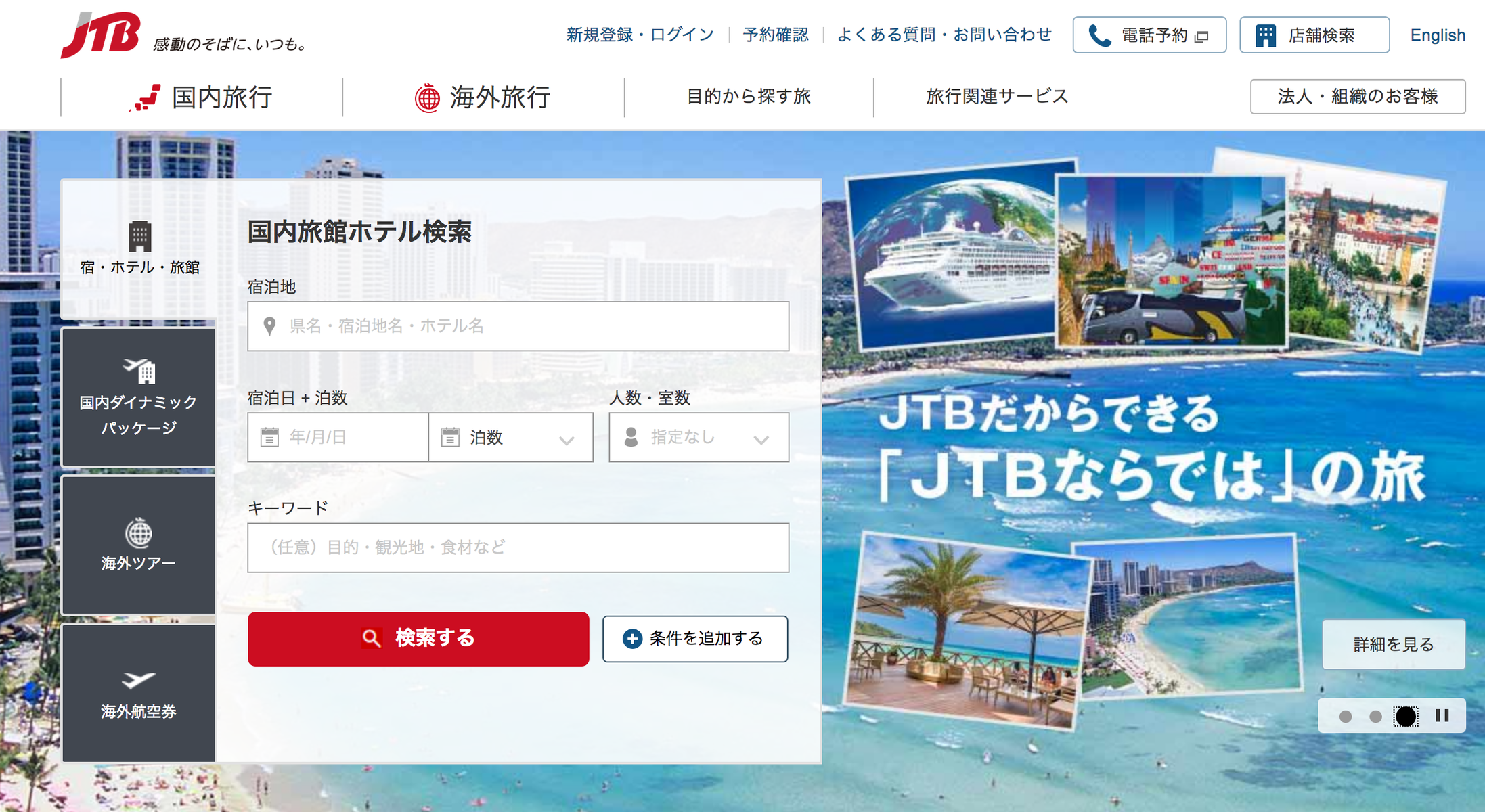Click the plane-and-hotel icon for 国内ダイナミックパッケージ

[x=139, y=371]
